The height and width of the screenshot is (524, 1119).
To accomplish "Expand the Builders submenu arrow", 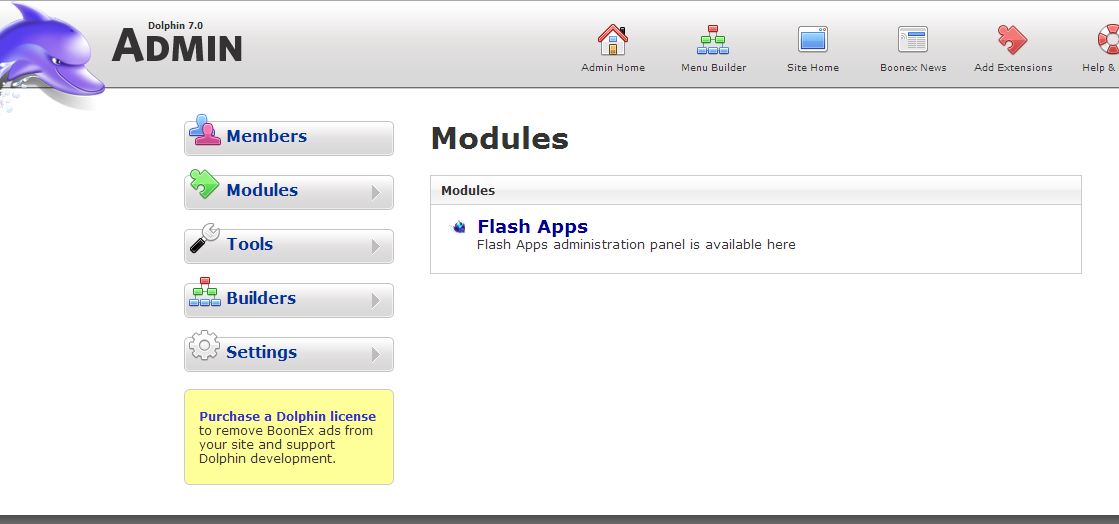I will pos(376,300).
